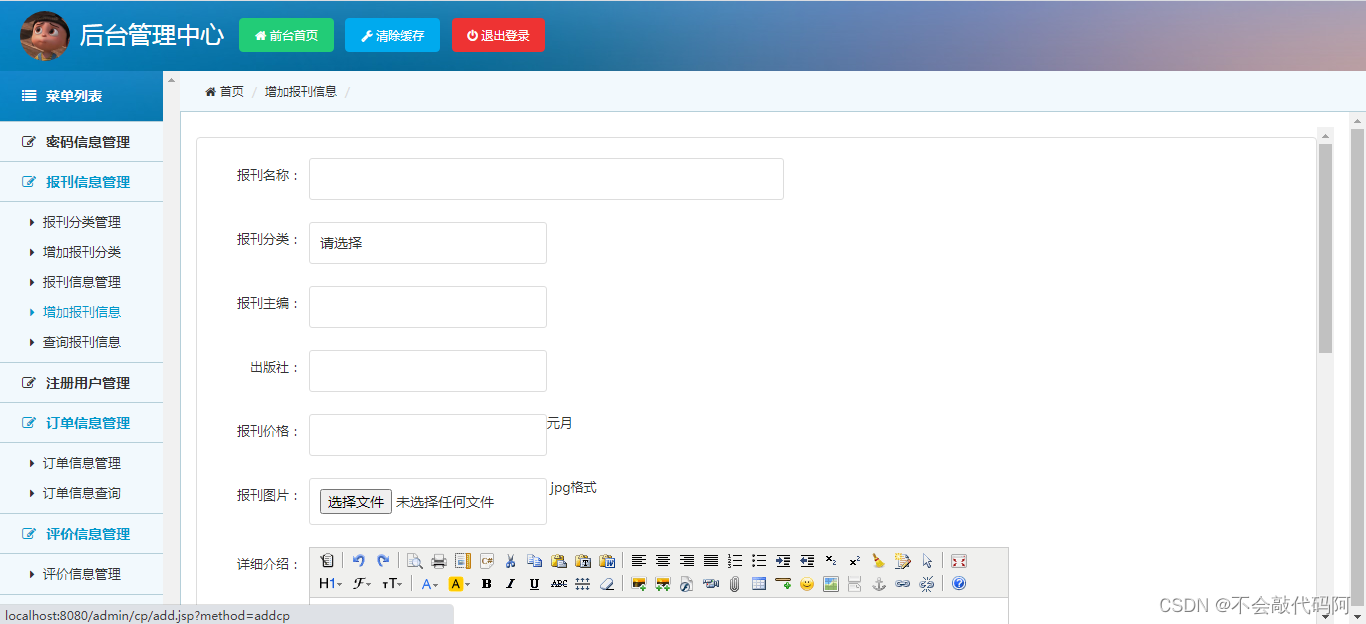Select the Bold formatting icon
The width and height of the screenshot is (1366, 624).
click(487, 584)
